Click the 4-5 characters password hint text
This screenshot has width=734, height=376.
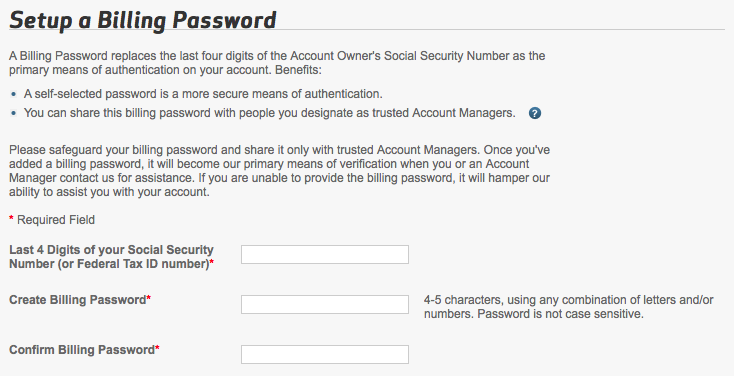pyautogui.click(x=568, y=307)
